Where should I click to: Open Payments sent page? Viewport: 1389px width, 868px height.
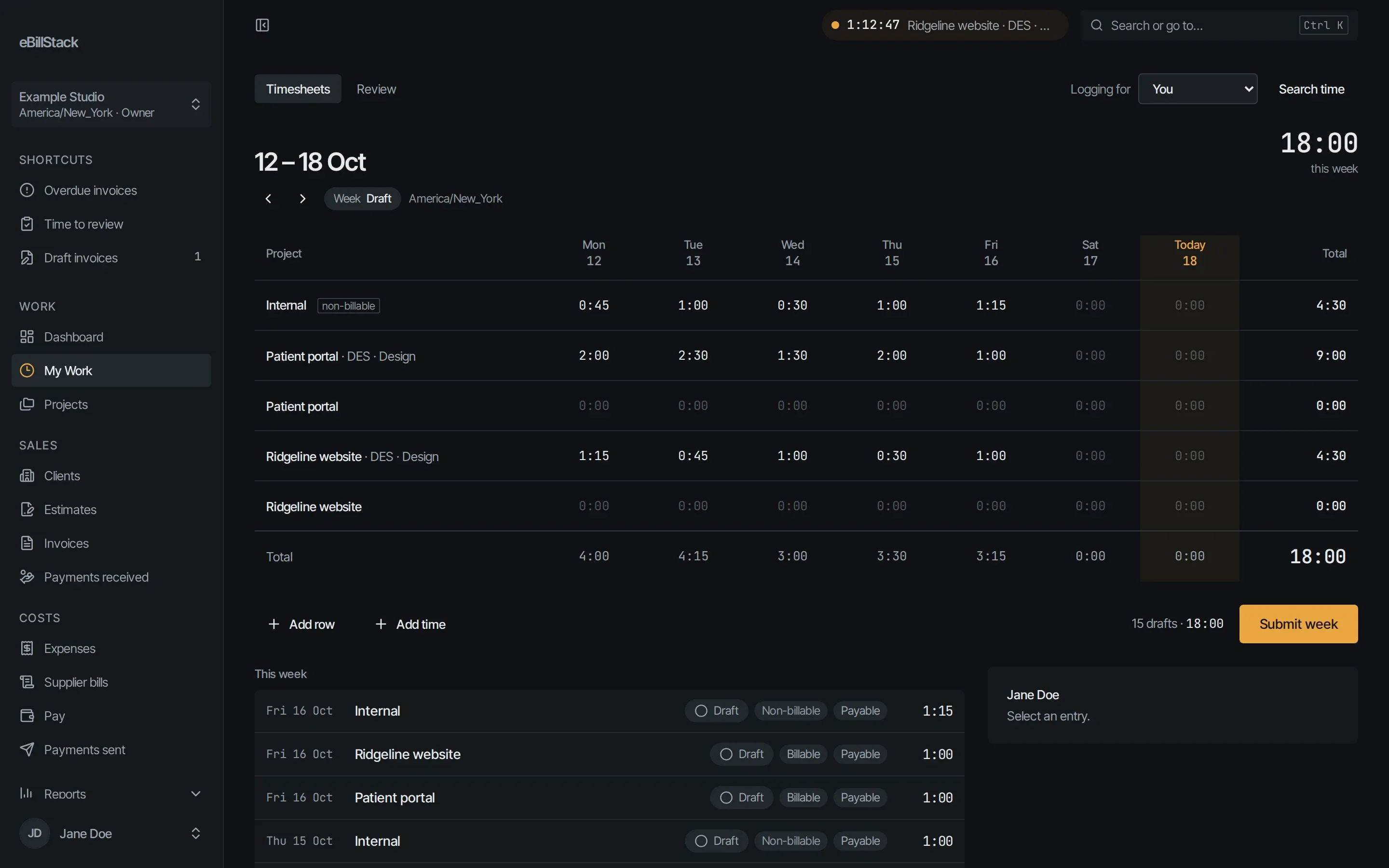111,750
